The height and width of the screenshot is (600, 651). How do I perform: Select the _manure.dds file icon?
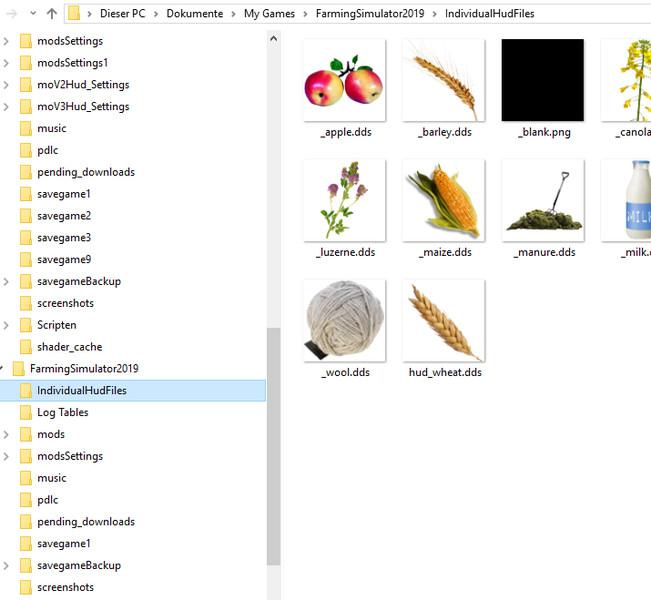542,201
